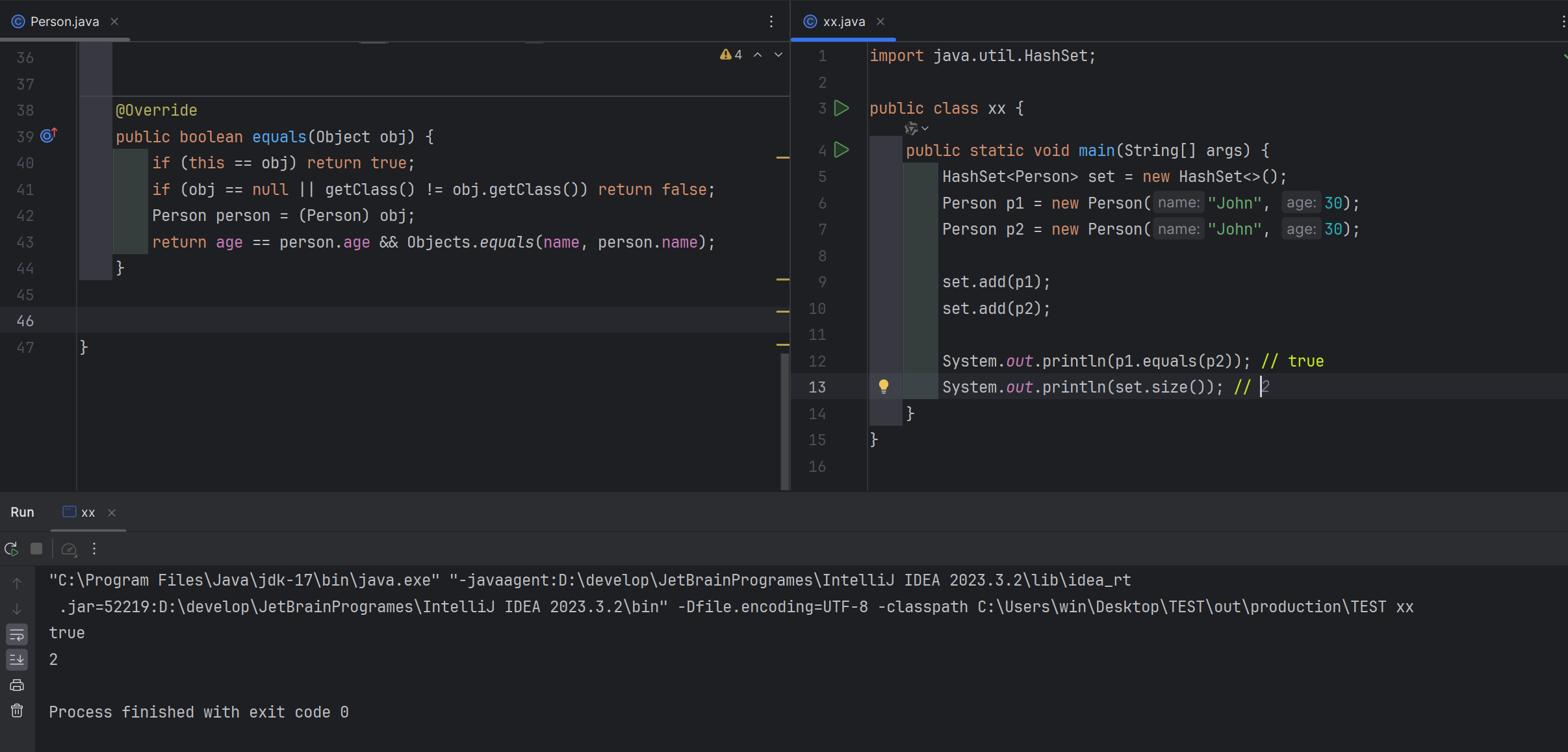Close the xx run tab
This screenshot has height=752, width=1568.
[x=112, y=513]
